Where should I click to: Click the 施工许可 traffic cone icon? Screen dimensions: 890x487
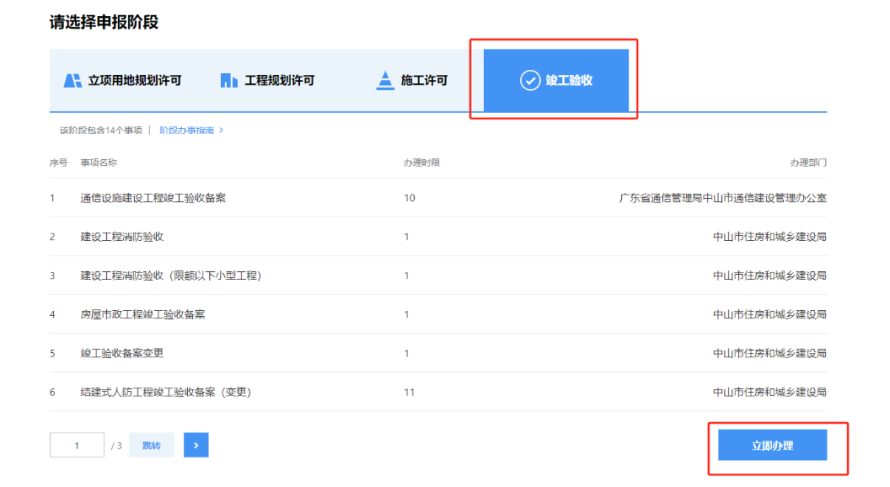(385, 80)
